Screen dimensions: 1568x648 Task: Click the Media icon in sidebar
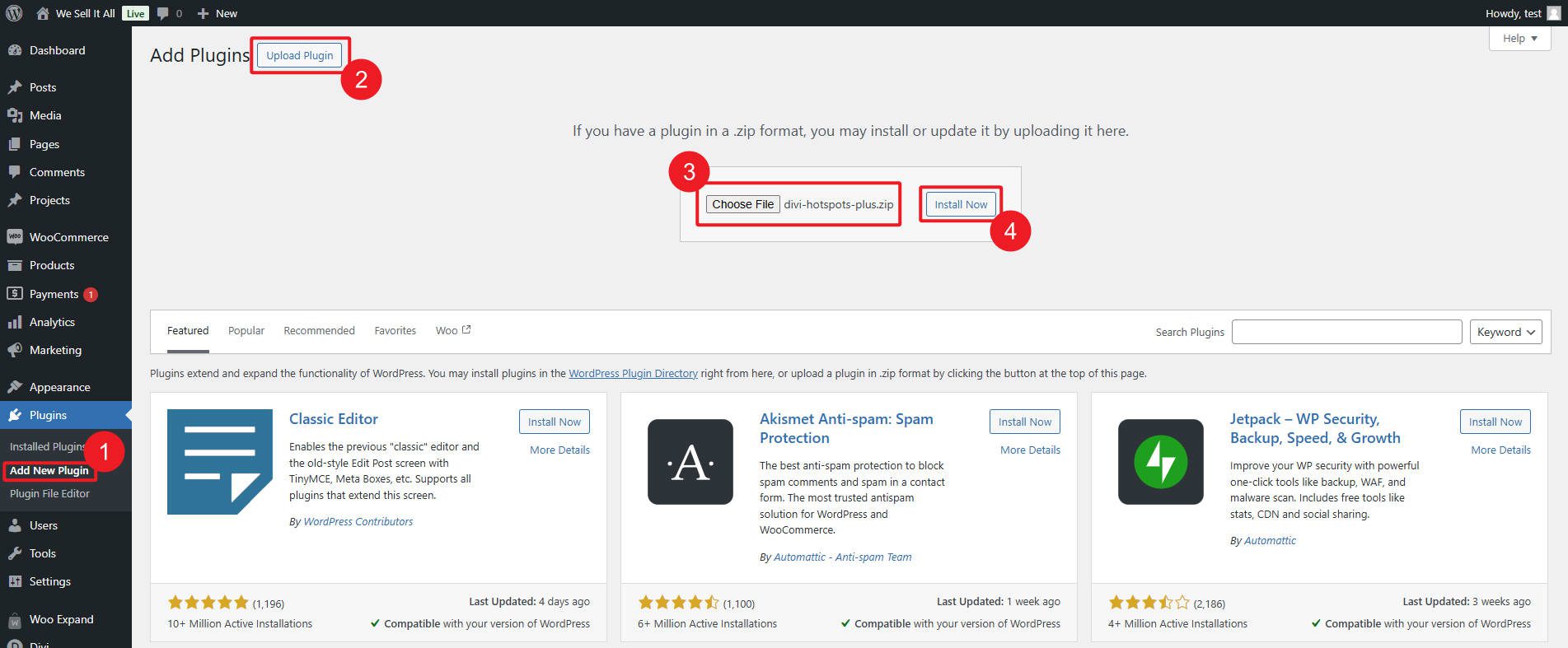coord(15,115)
